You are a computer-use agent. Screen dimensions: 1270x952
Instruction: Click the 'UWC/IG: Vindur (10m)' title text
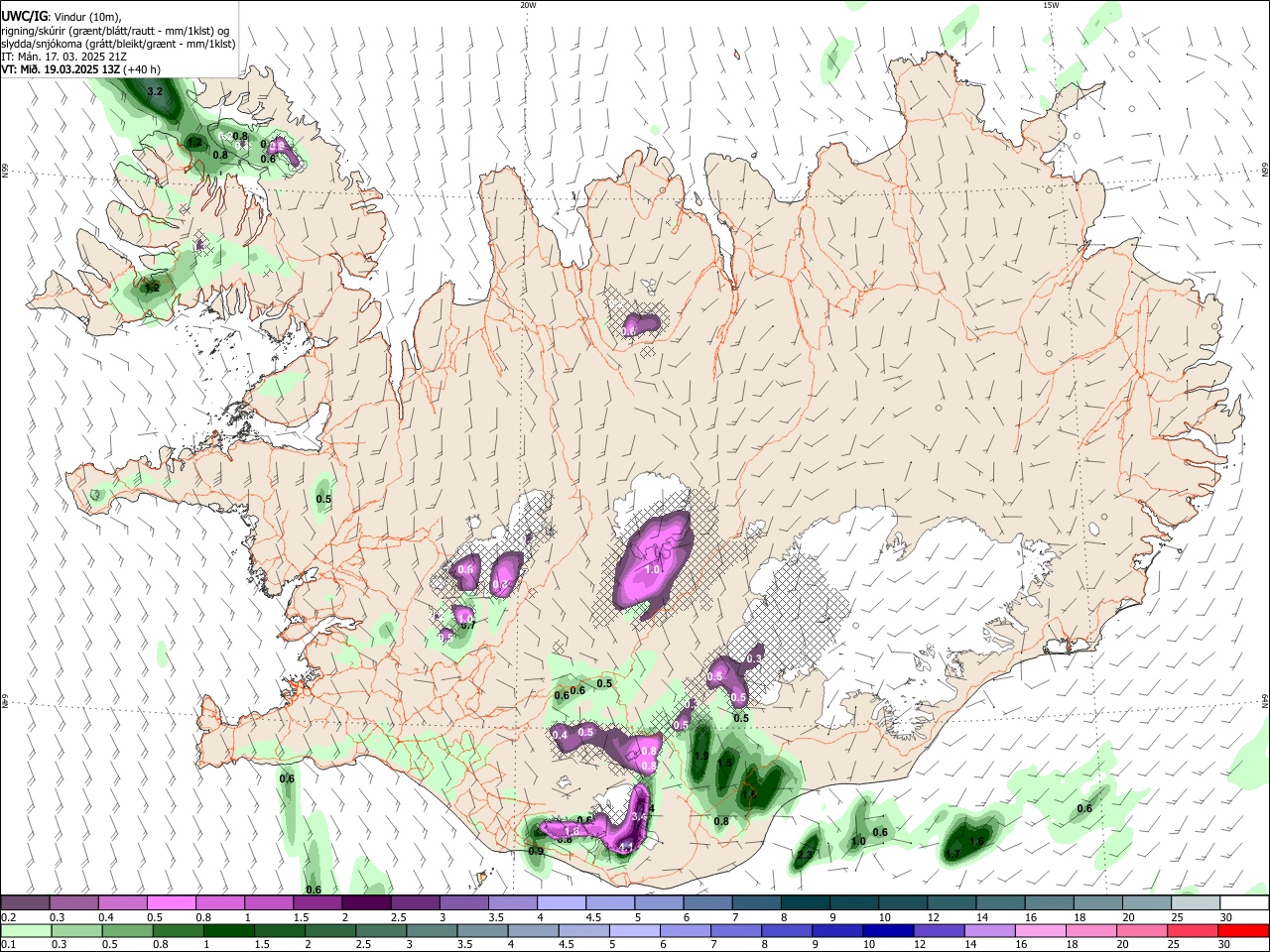click(x=62, y=16)
